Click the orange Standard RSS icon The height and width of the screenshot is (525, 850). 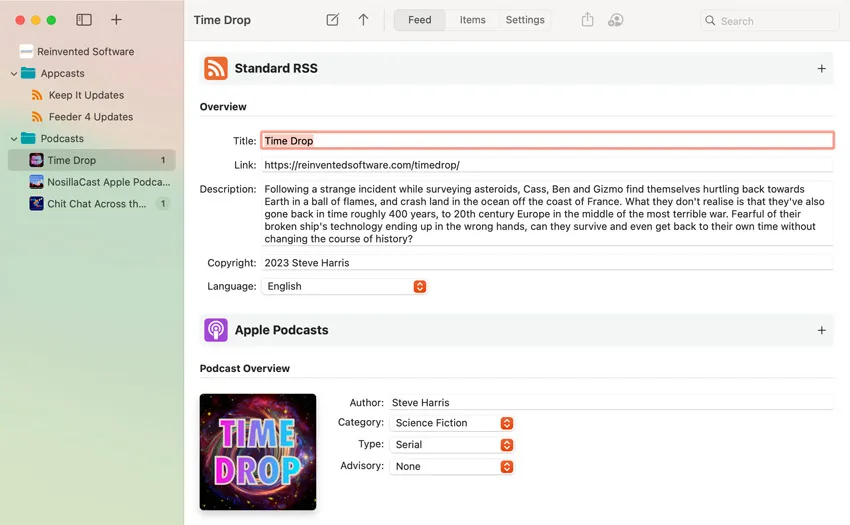[216, 68]
